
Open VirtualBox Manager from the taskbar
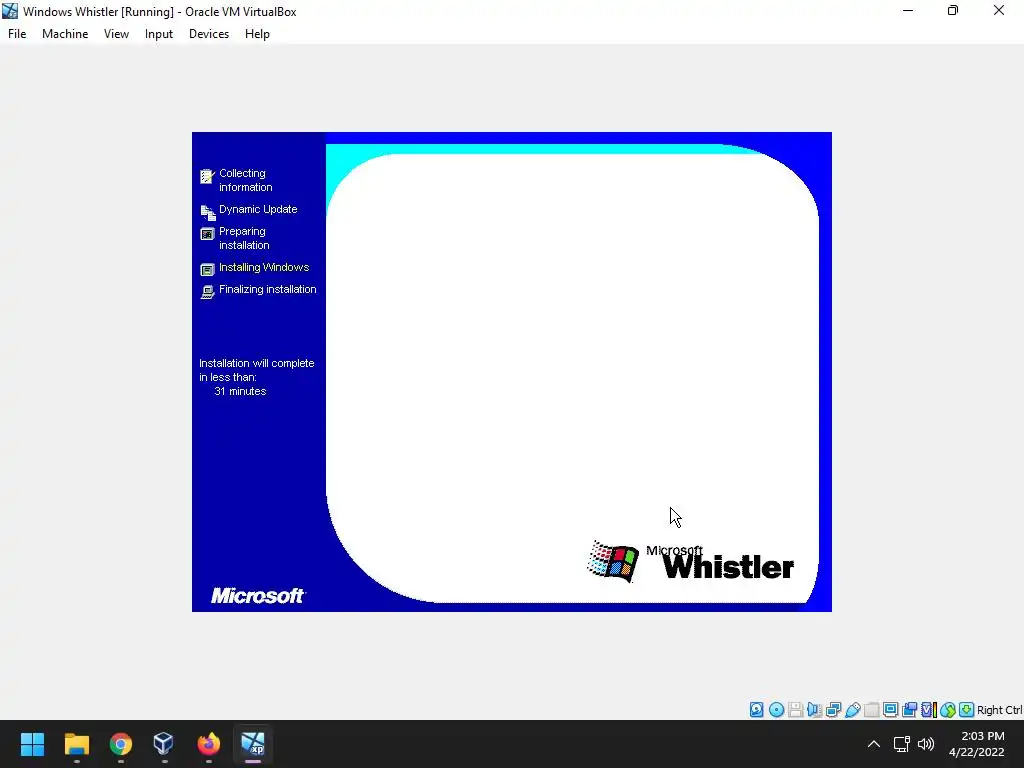pyautogui.click(x=164, y=744)
